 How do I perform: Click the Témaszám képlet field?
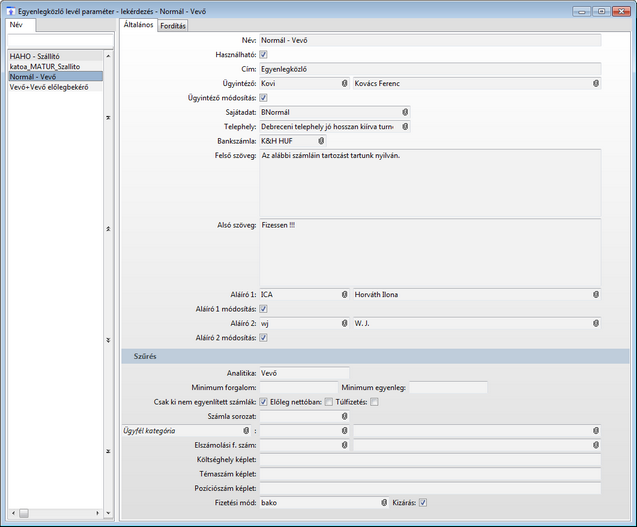point(430,474)
